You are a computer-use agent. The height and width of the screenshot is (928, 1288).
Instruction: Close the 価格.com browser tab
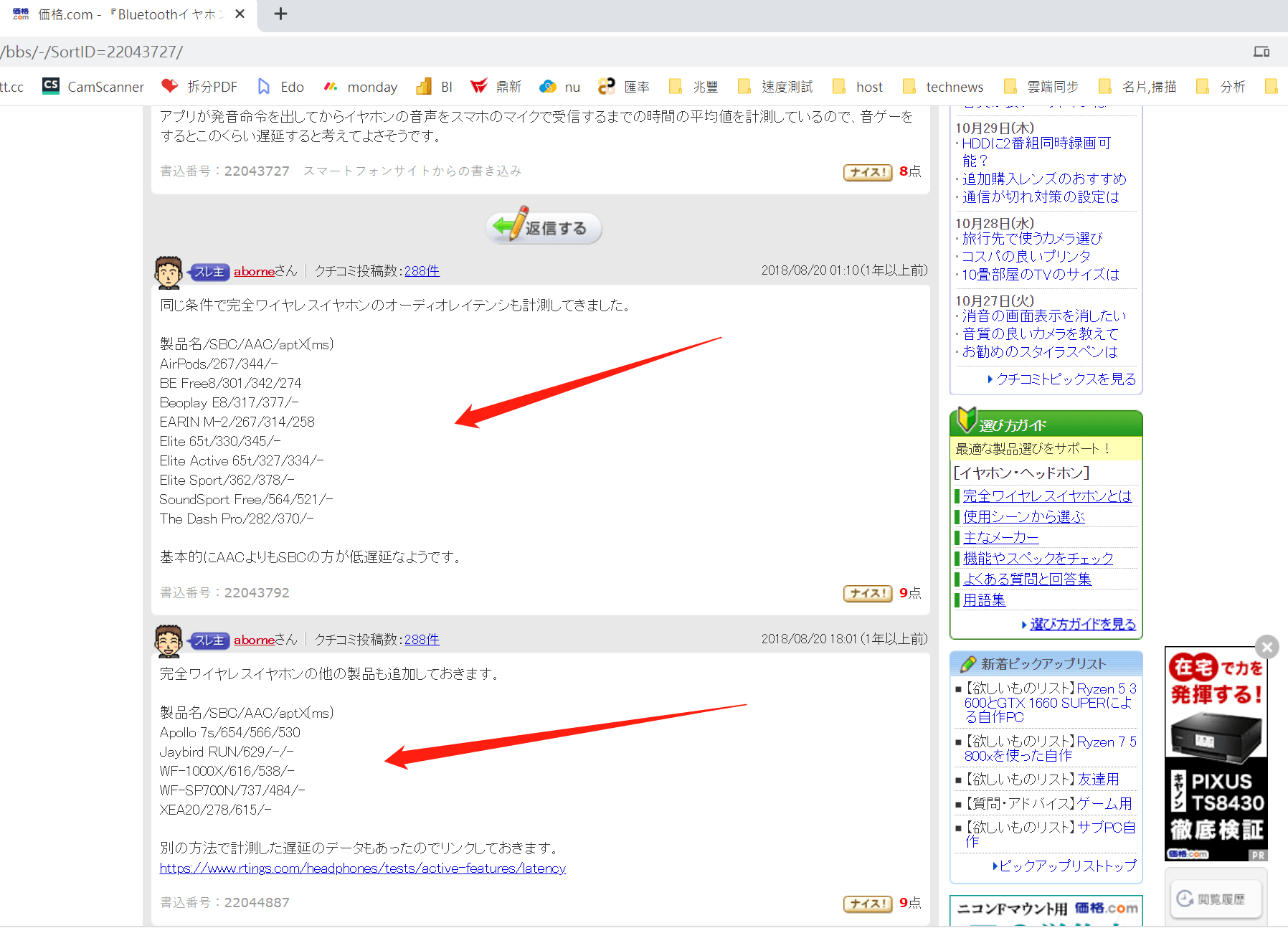(240, 14)
